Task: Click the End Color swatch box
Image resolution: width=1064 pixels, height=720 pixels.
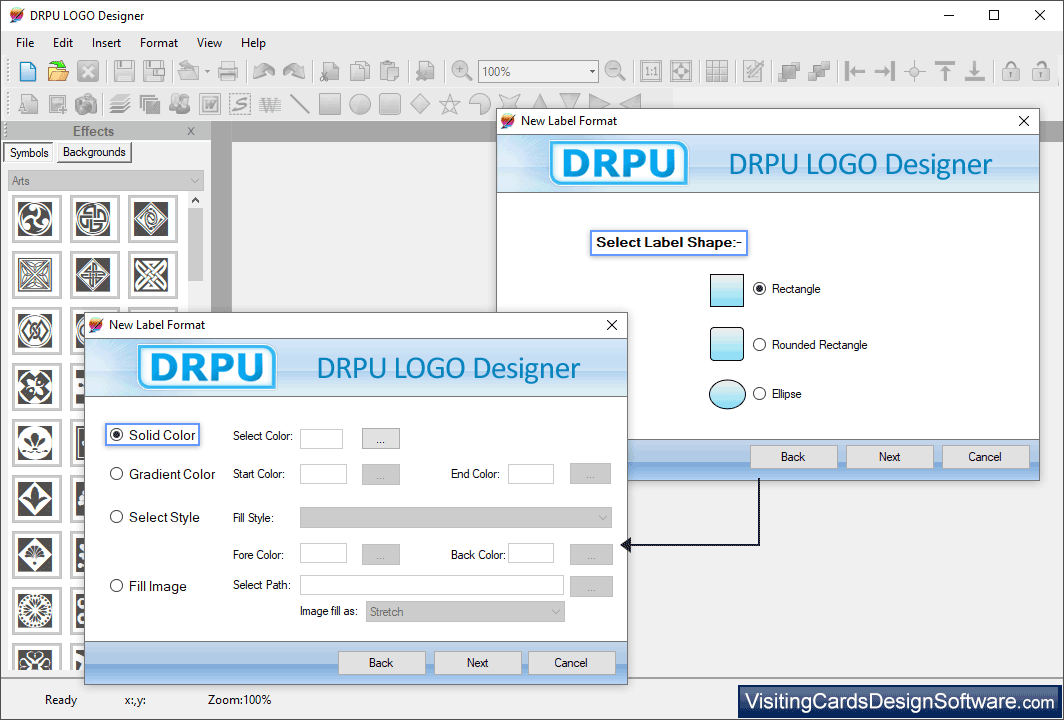Action: 531,474
